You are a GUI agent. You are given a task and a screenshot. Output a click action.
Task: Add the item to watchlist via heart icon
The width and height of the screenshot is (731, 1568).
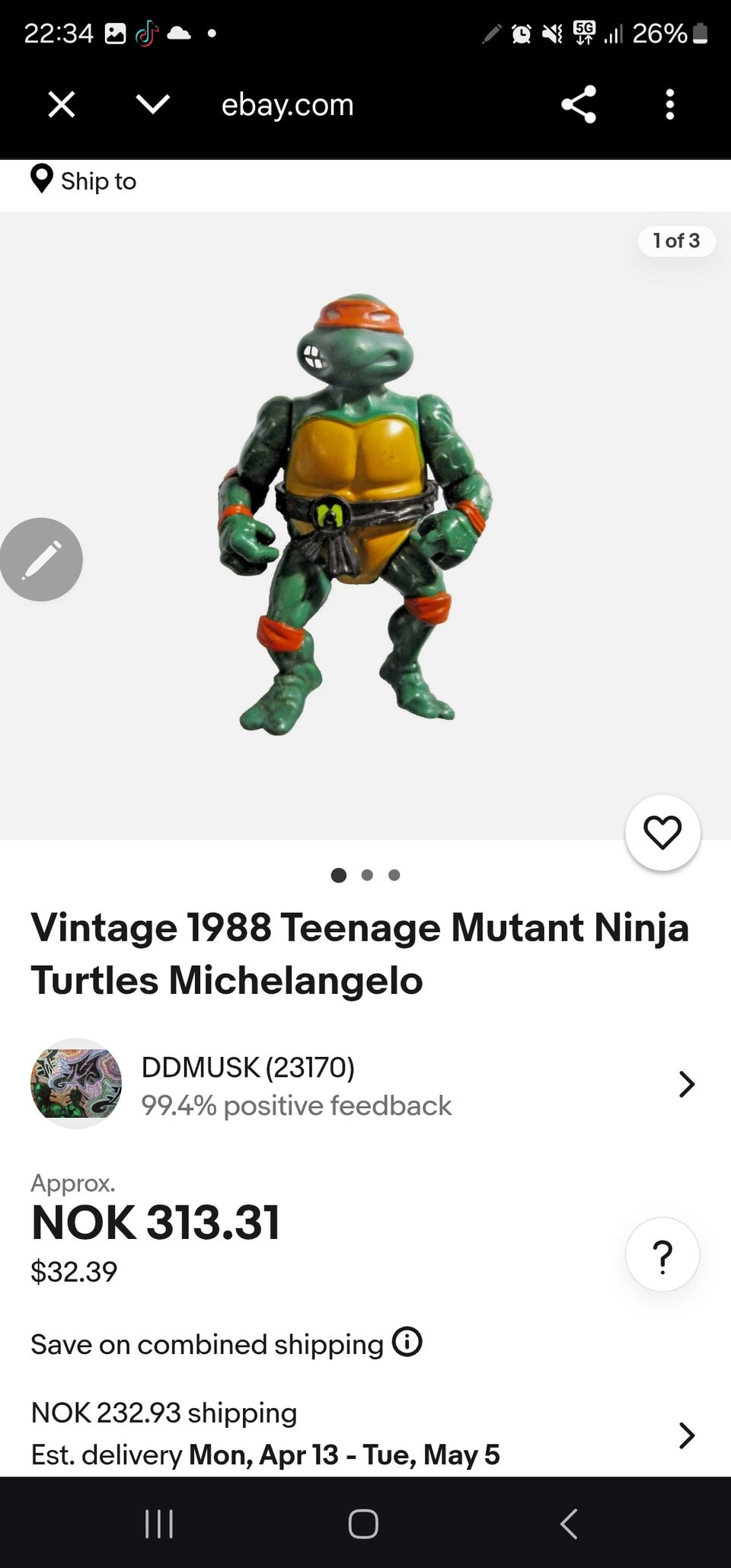pos(662,832)
